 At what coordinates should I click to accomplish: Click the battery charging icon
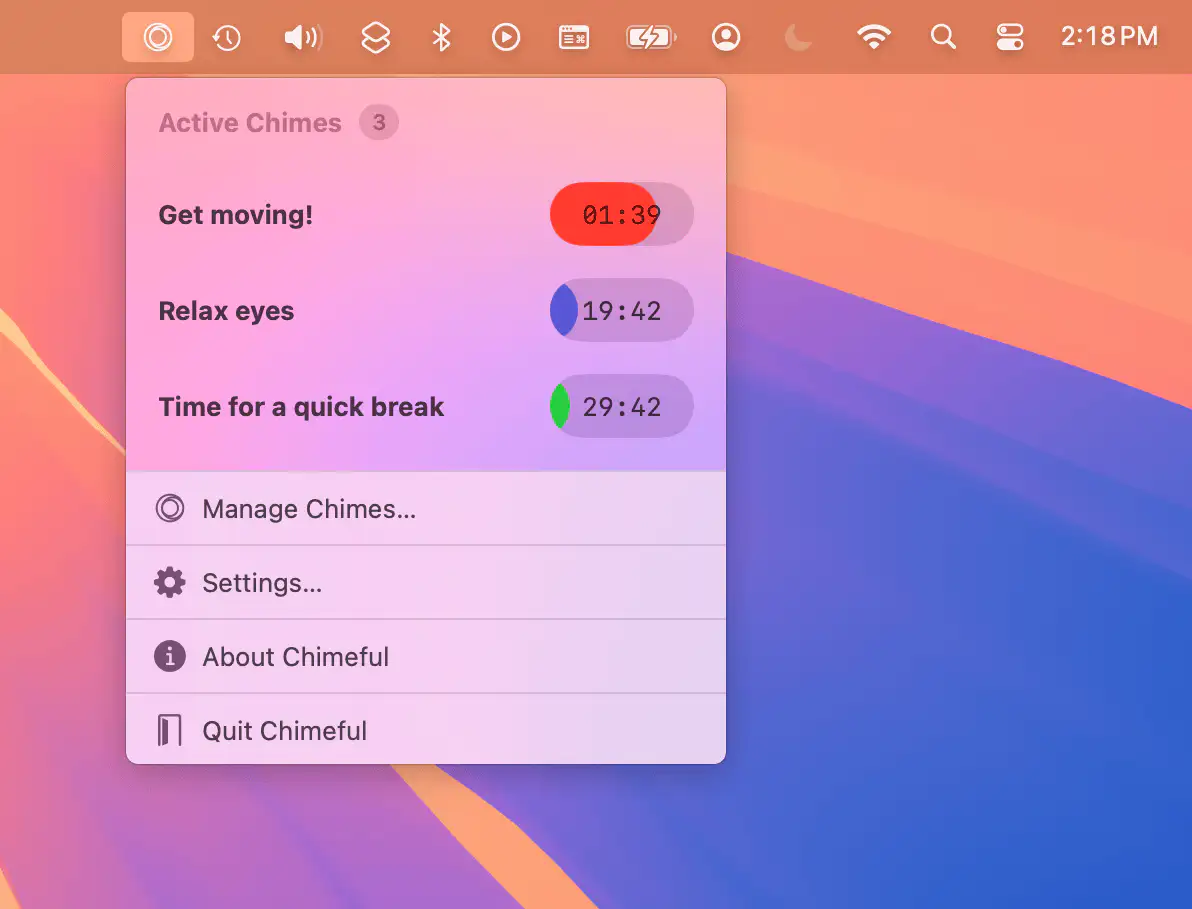point(651,37)
